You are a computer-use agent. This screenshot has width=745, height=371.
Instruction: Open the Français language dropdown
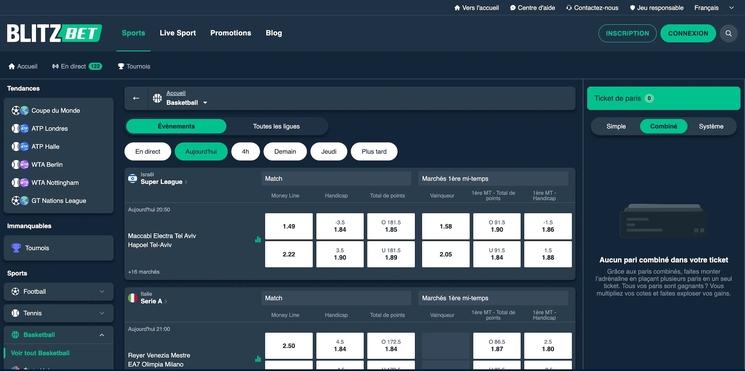tap(714, 8)
